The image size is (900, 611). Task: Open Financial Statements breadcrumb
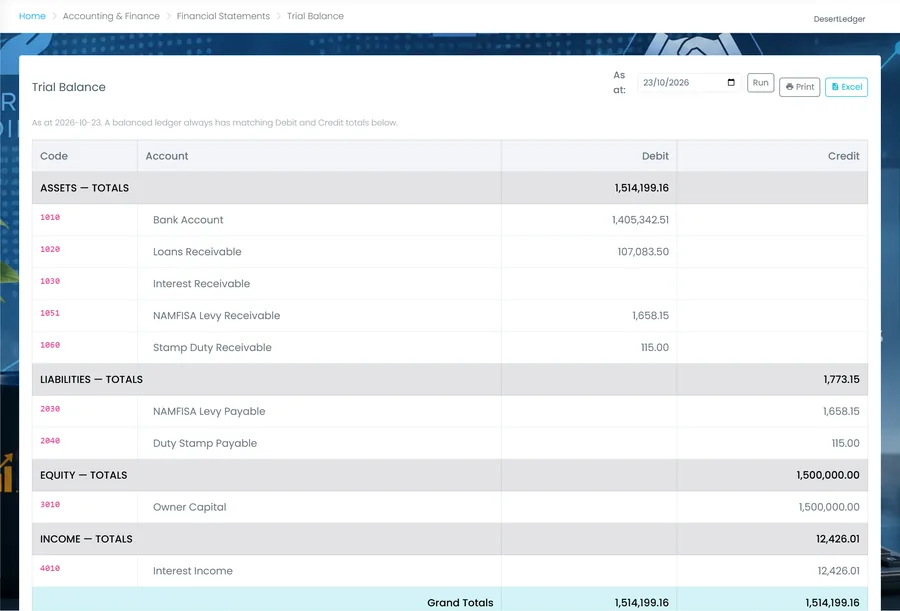coord(223,16)
